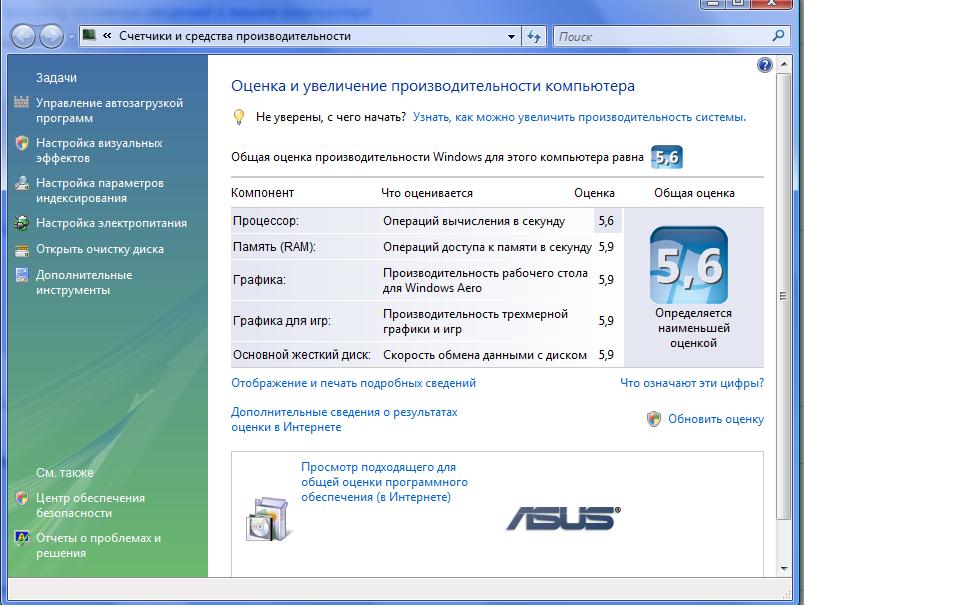Click the shield icon beside Настройка визуальных эффектов
This screenshot has width=960, height=607.
(x=22, y=143)
